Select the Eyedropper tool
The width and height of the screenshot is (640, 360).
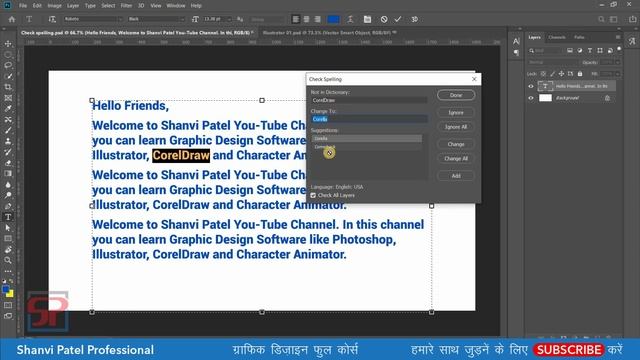pos(8,109)
